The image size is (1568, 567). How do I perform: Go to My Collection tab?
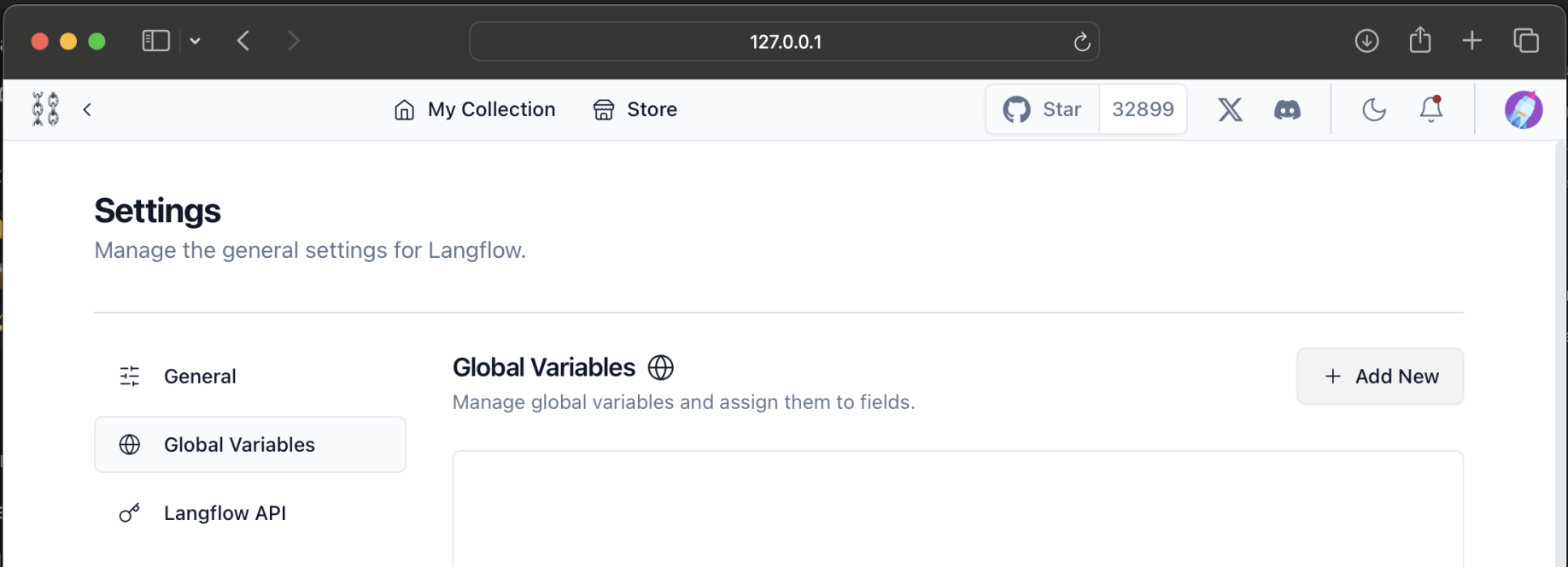pos(475,109)
